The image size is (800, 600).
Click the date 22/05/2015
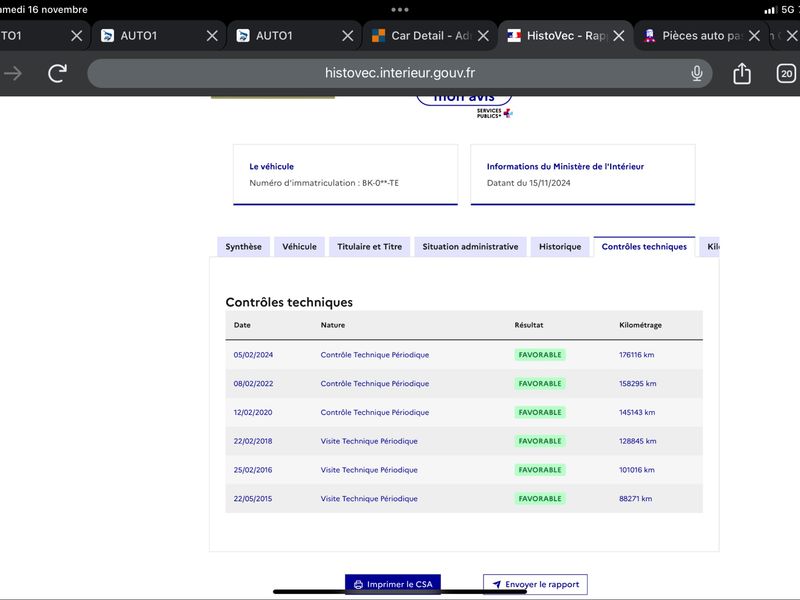[x=253, y=498]
